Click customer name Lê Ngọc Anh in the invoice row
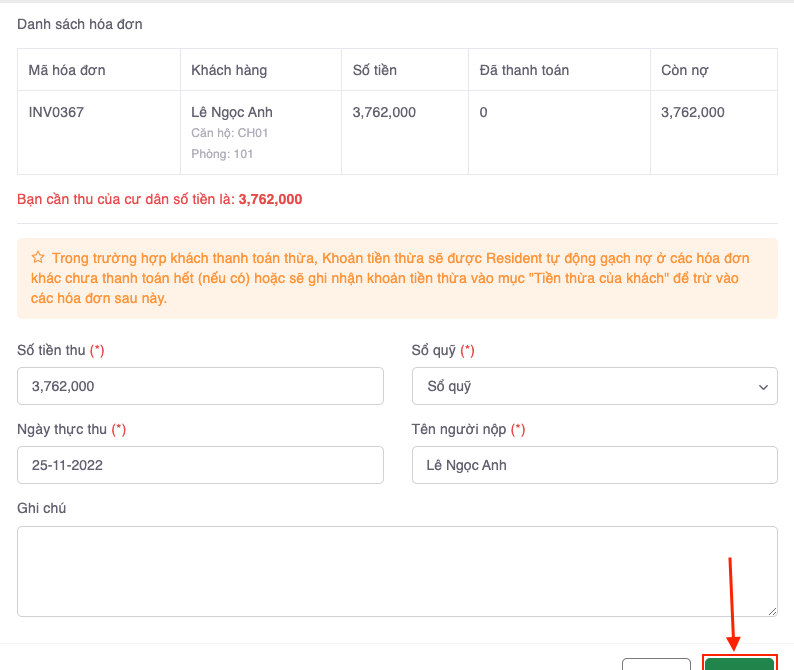 click(x=232, y=112)
